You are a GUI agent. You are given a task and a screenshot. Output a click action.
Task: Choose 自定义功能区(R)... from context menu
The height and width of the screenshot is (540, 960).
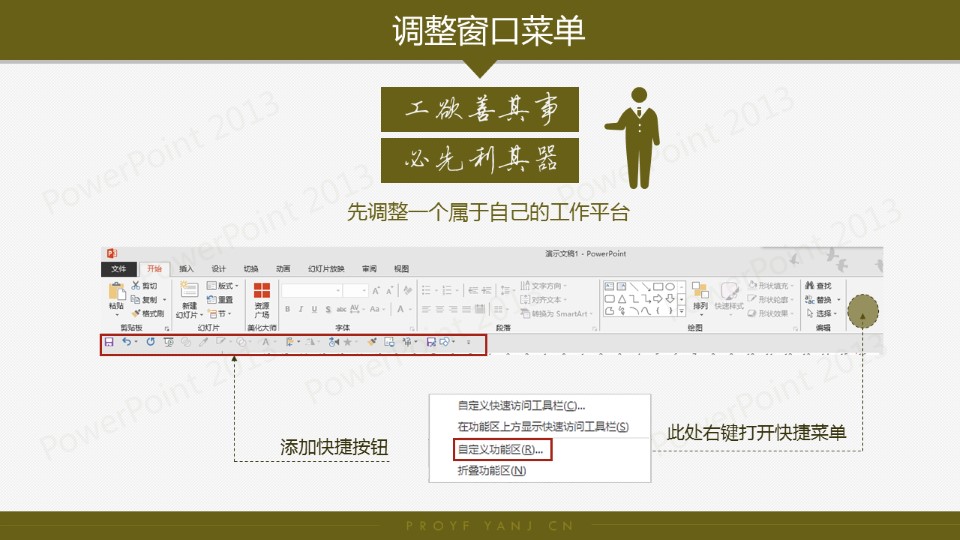500,449
